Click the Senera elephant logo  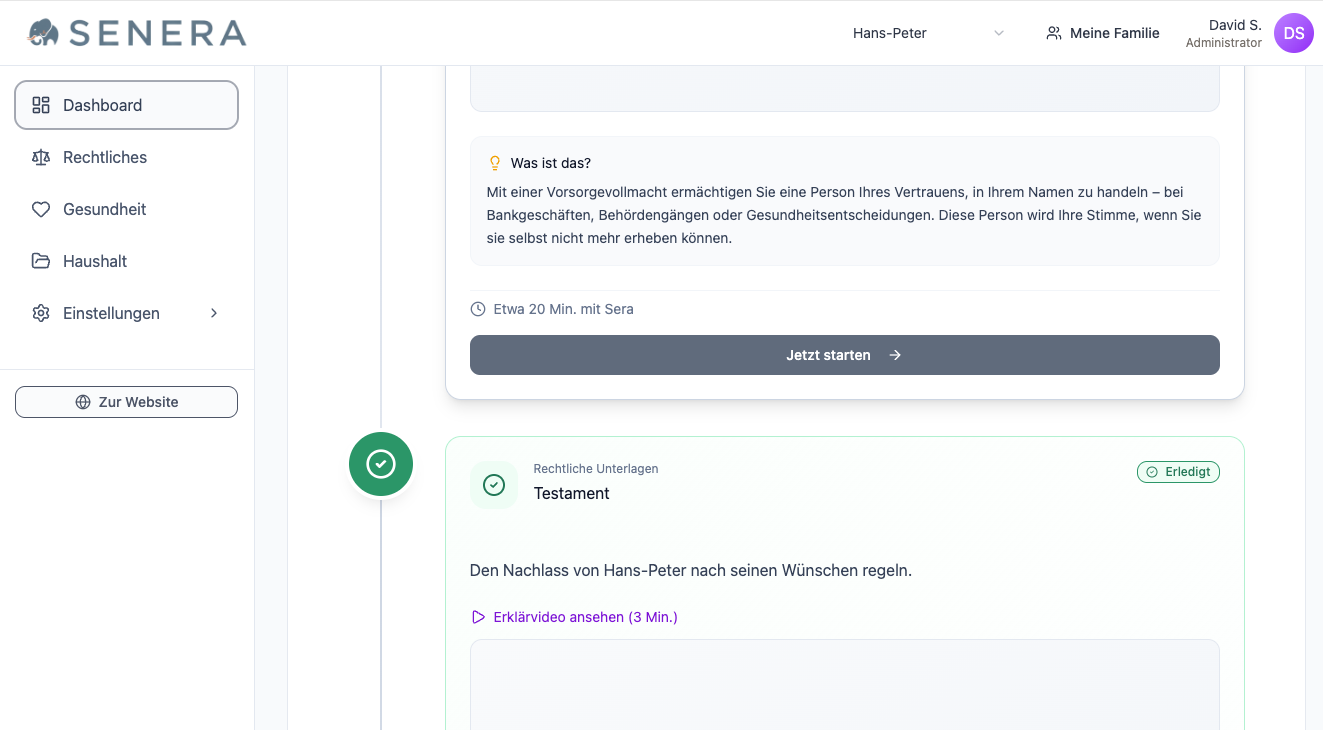click(44, 33)
